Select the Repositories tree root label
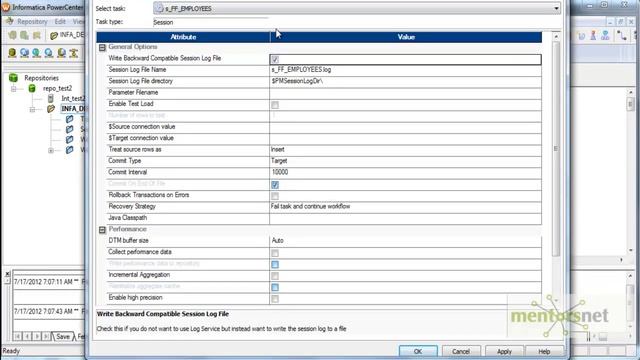This screenshot has width=640, height=360. coord(41,78)
